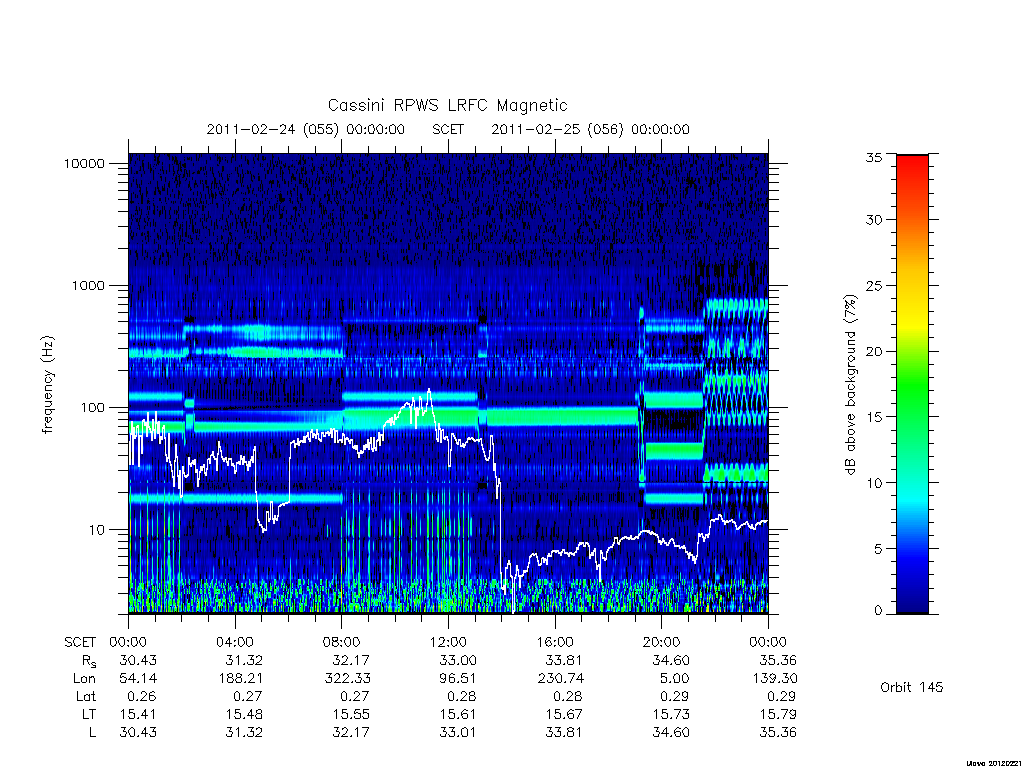1024x768 pixels.
Task: Click the Rs value 34.60
Action: click(x=671, y=660)
